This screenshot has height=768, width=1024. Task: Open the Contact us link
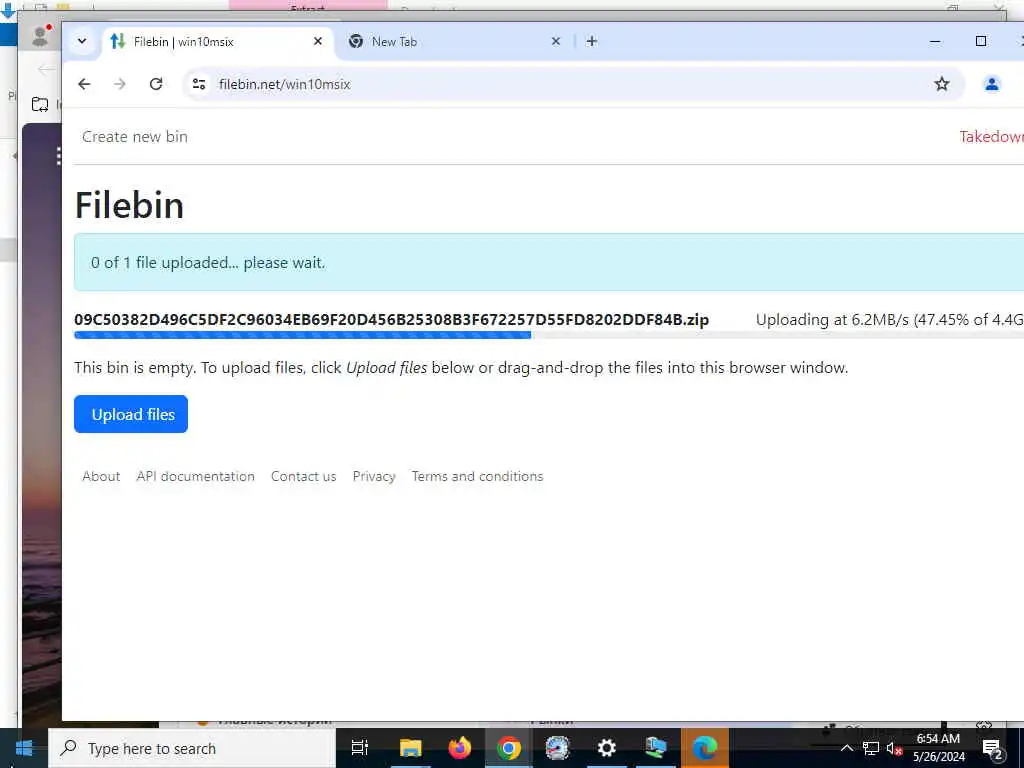(304, 476)
